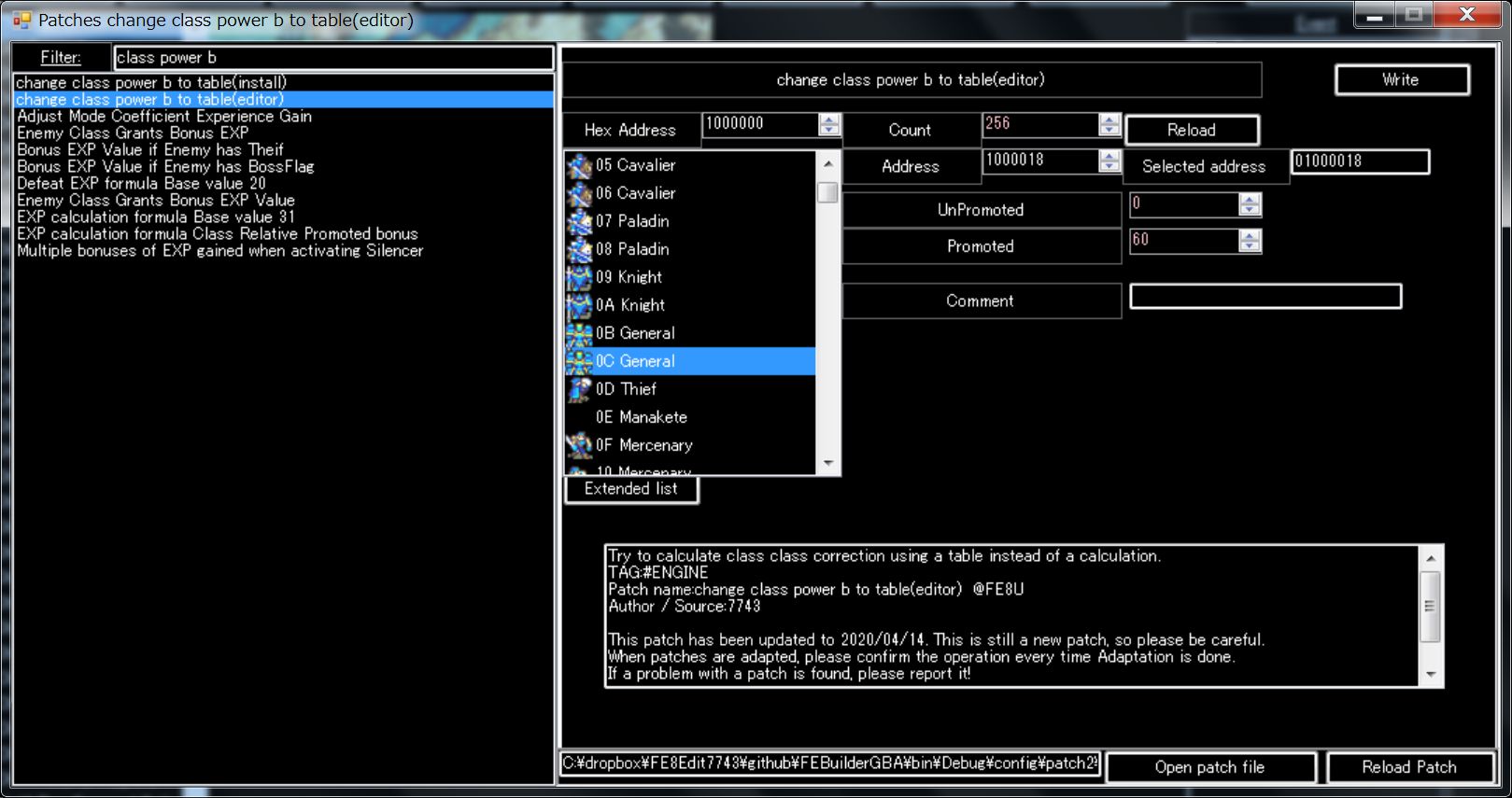Click the Mercenary 0F class icon

click(x=580, y=445)
